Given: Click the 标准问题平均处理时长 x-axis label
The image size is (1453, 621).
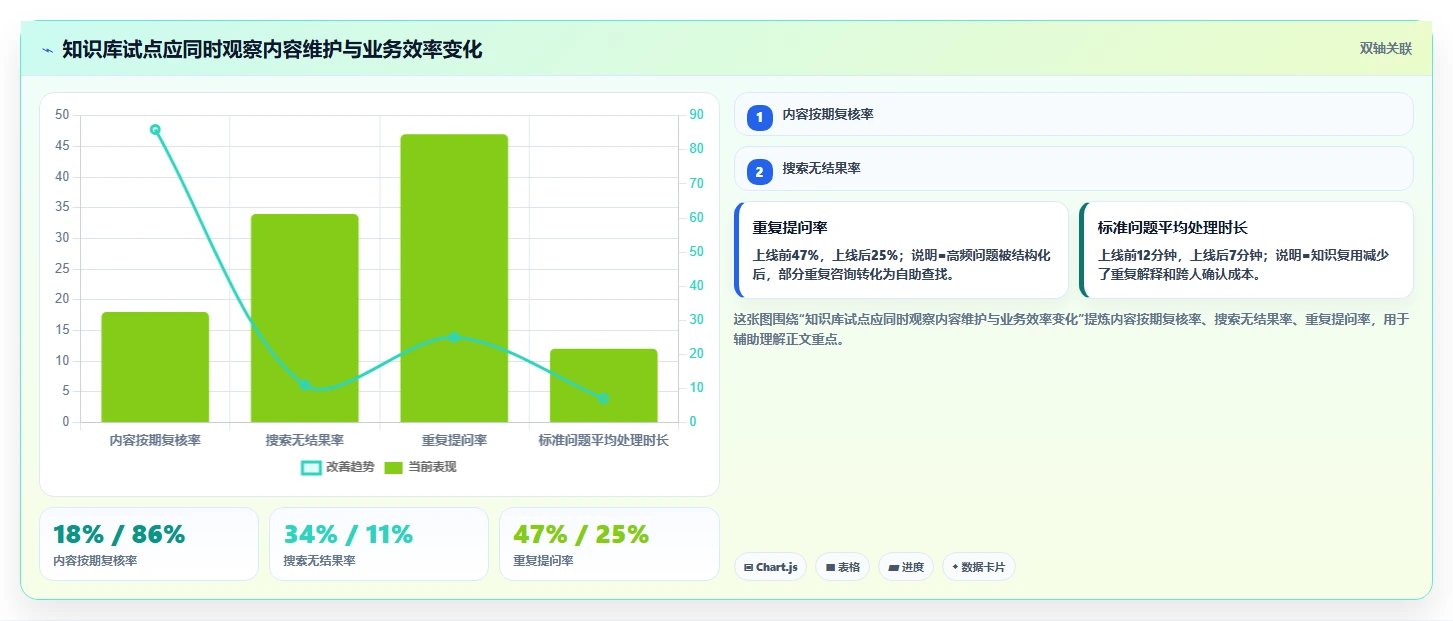Looking at the screenshot, I should coord(603,440).
